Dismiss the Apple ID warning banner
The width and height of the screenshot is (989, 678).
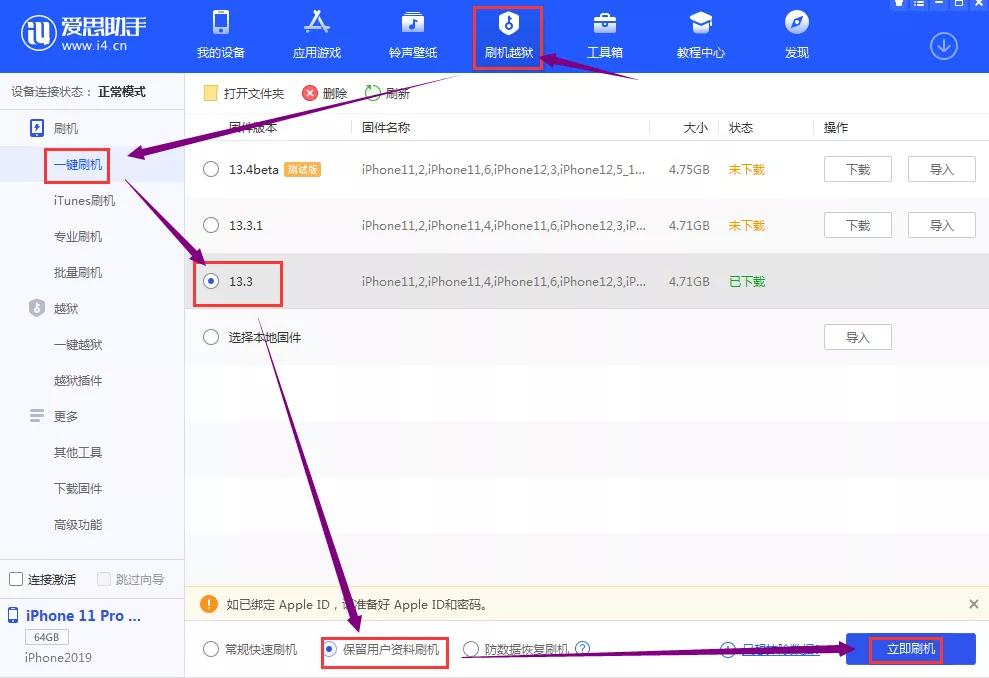tap(974, 604)
